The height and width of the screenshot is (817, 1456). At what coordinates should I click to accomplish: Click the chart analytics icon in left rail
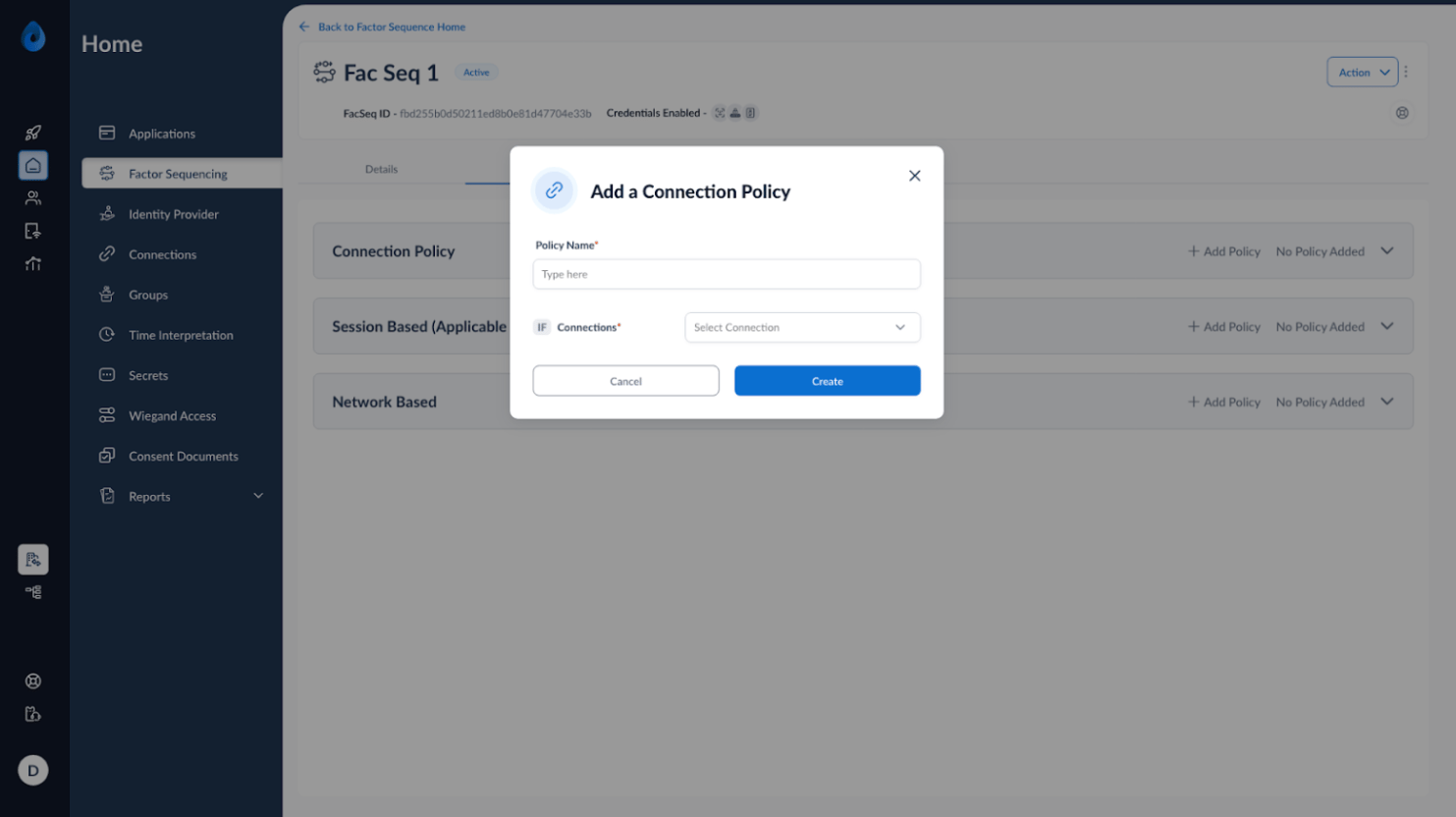tap(33, 263)
